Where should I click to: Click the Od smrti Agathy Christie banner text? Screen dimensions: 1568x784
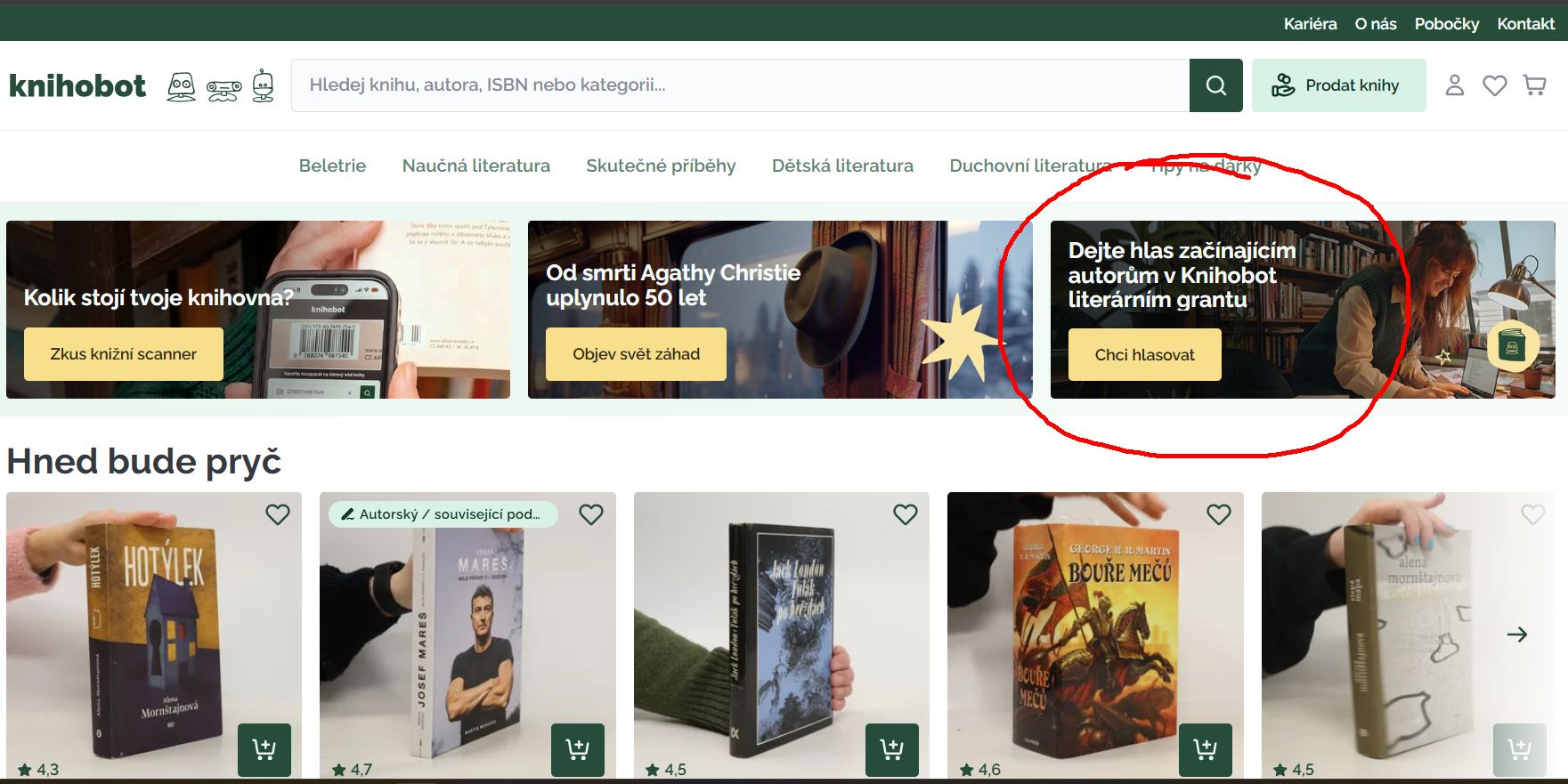pyautogui.click(x=673, y=285)
